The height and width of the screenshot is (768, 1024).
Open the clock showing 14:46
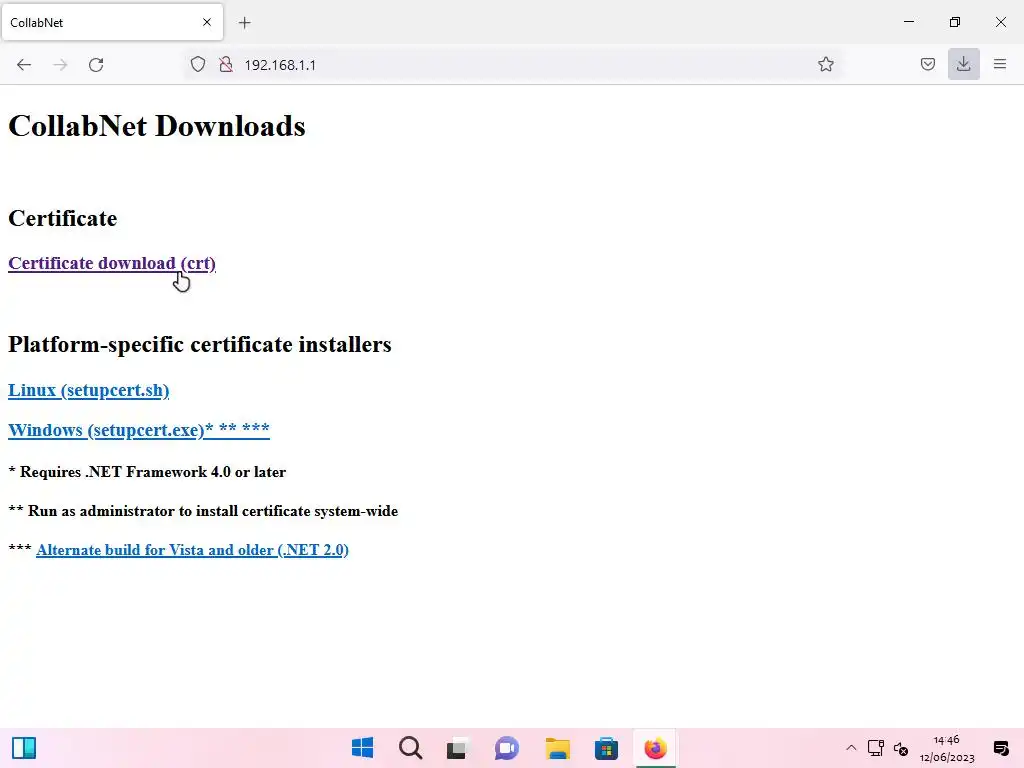[x=947, y=748]
